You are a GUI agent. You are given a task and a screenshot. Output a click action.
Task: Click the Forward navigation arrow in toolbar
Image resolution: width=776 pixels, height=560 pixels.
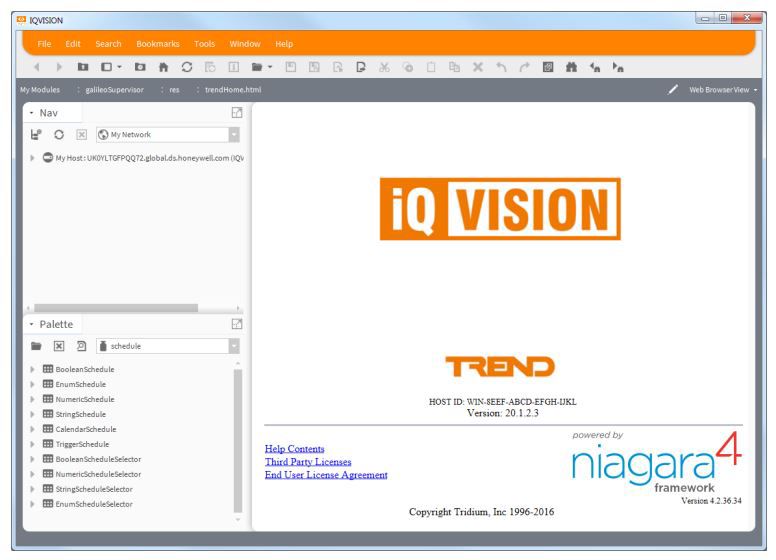point(59,67)
